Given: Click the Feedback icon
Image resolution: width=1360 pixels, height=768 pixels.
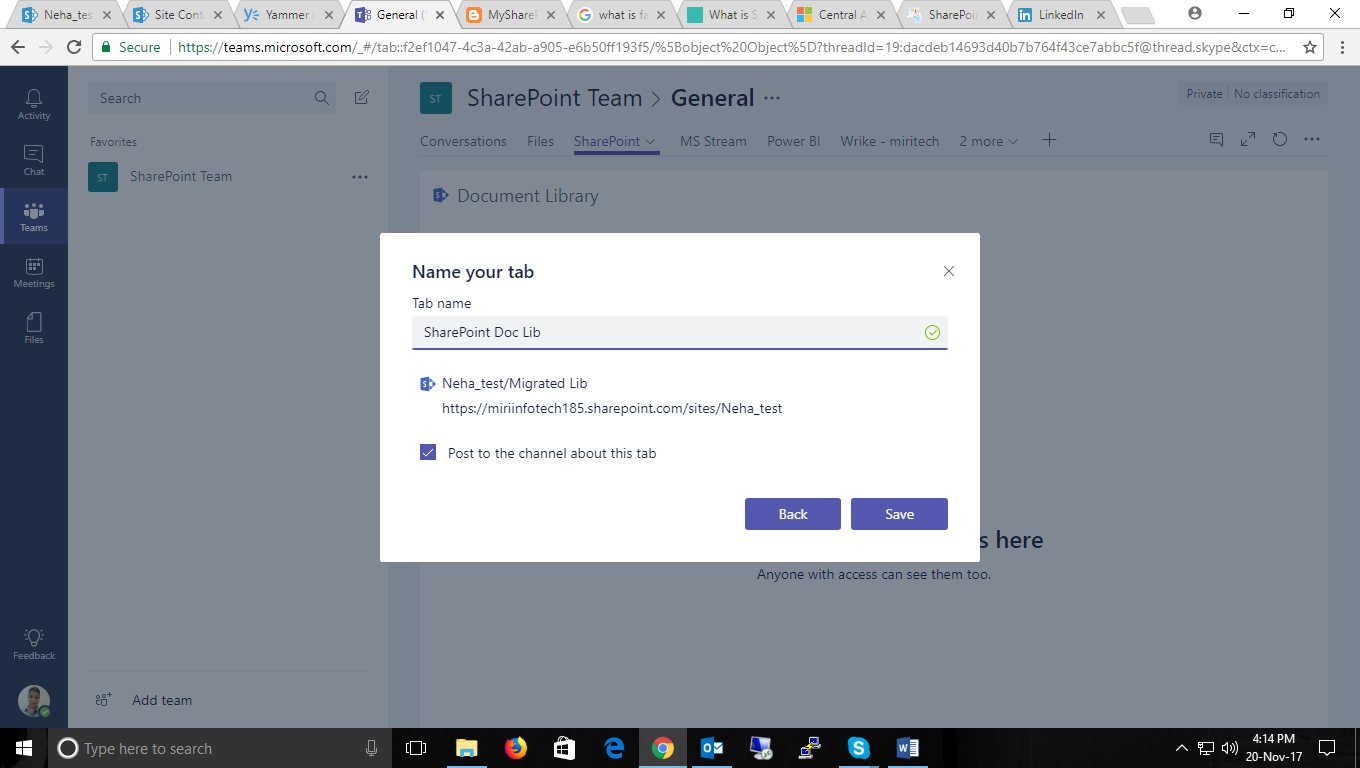Looking at the screenshot, I should 33,640.
